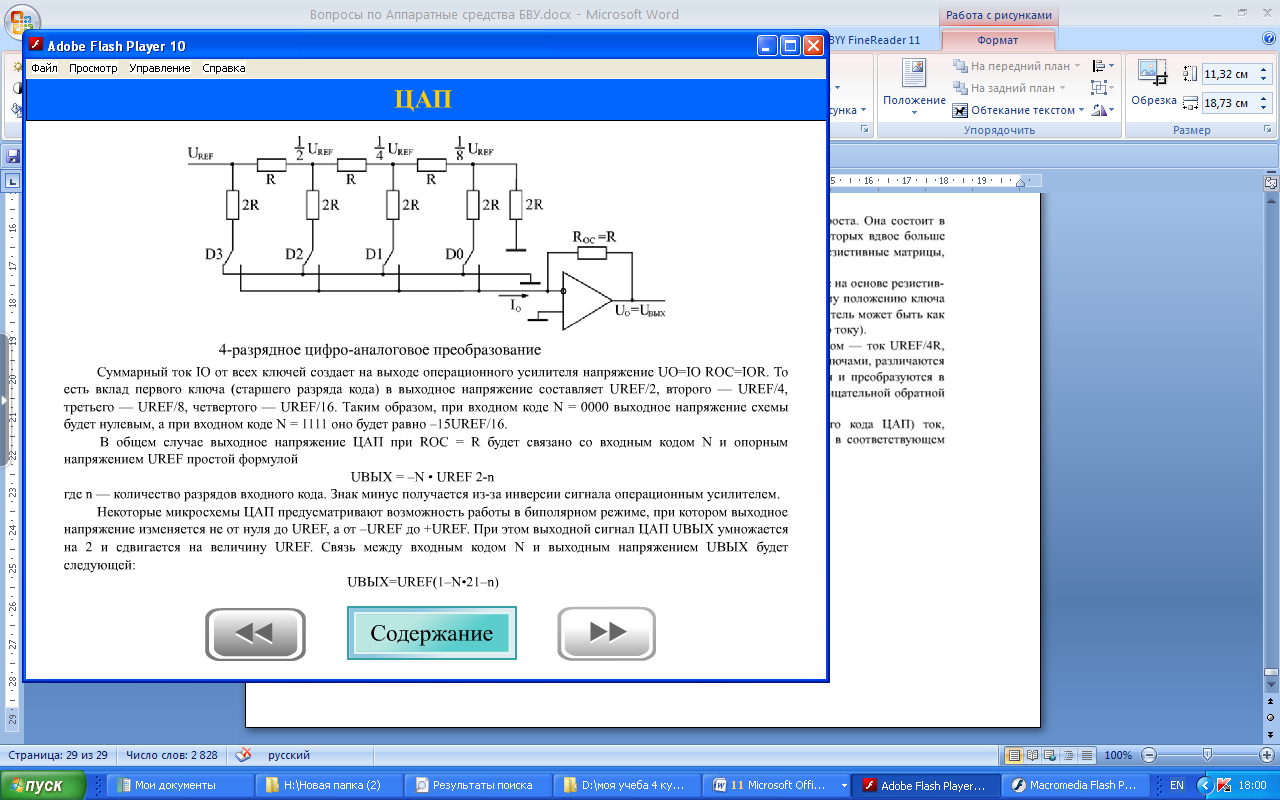Switch to D:\моя учеба taskbar window
The image size is (1280, 800).
coord(626,785)
